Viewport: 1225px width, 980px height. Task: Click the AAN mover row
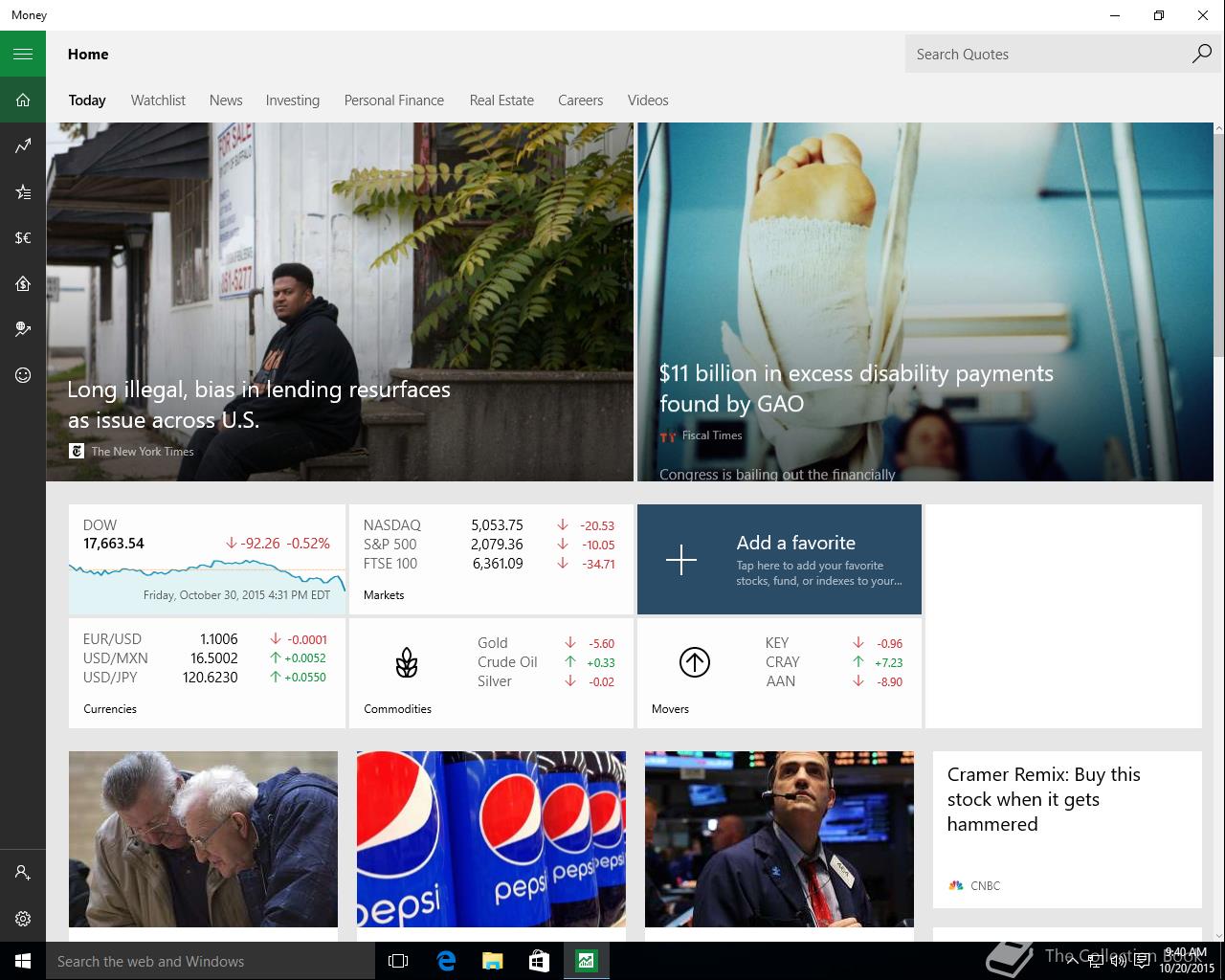coord(834,681)
